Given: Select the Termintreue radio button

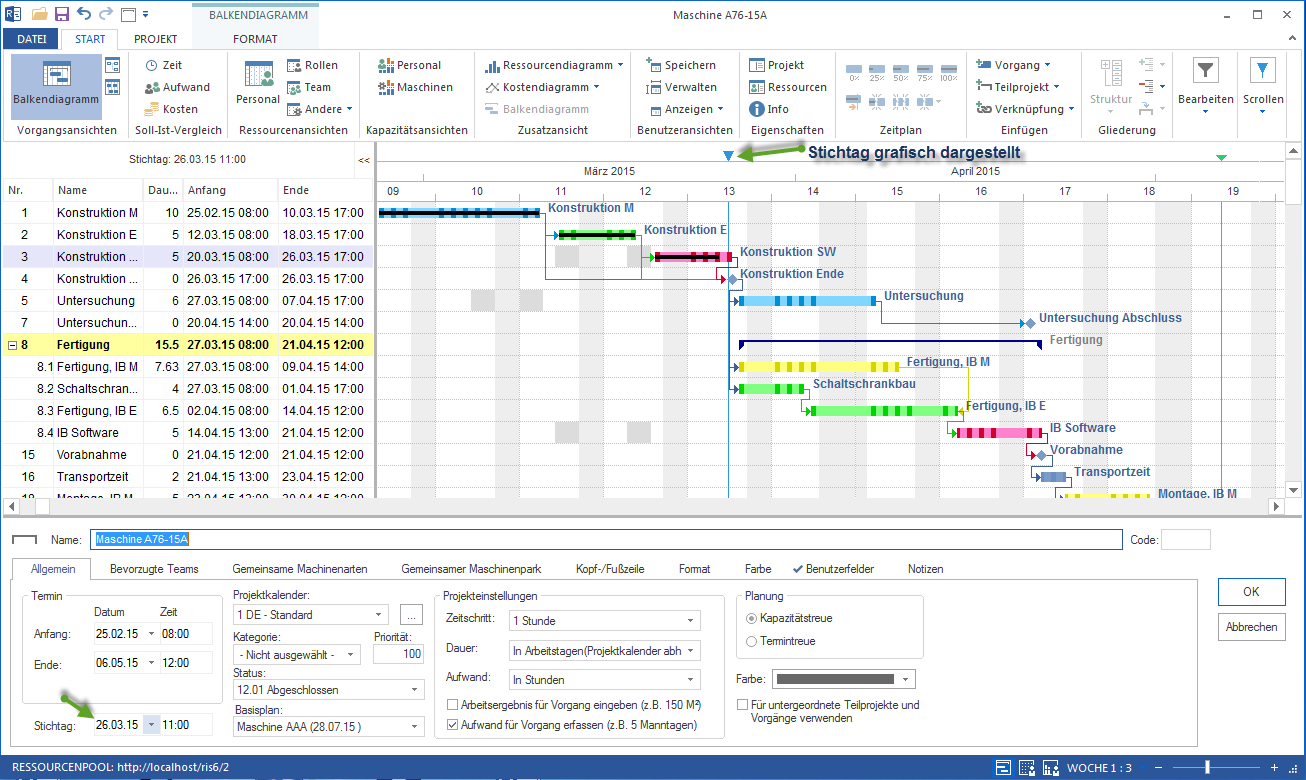Looking at the screenshot, I should 752,640.
